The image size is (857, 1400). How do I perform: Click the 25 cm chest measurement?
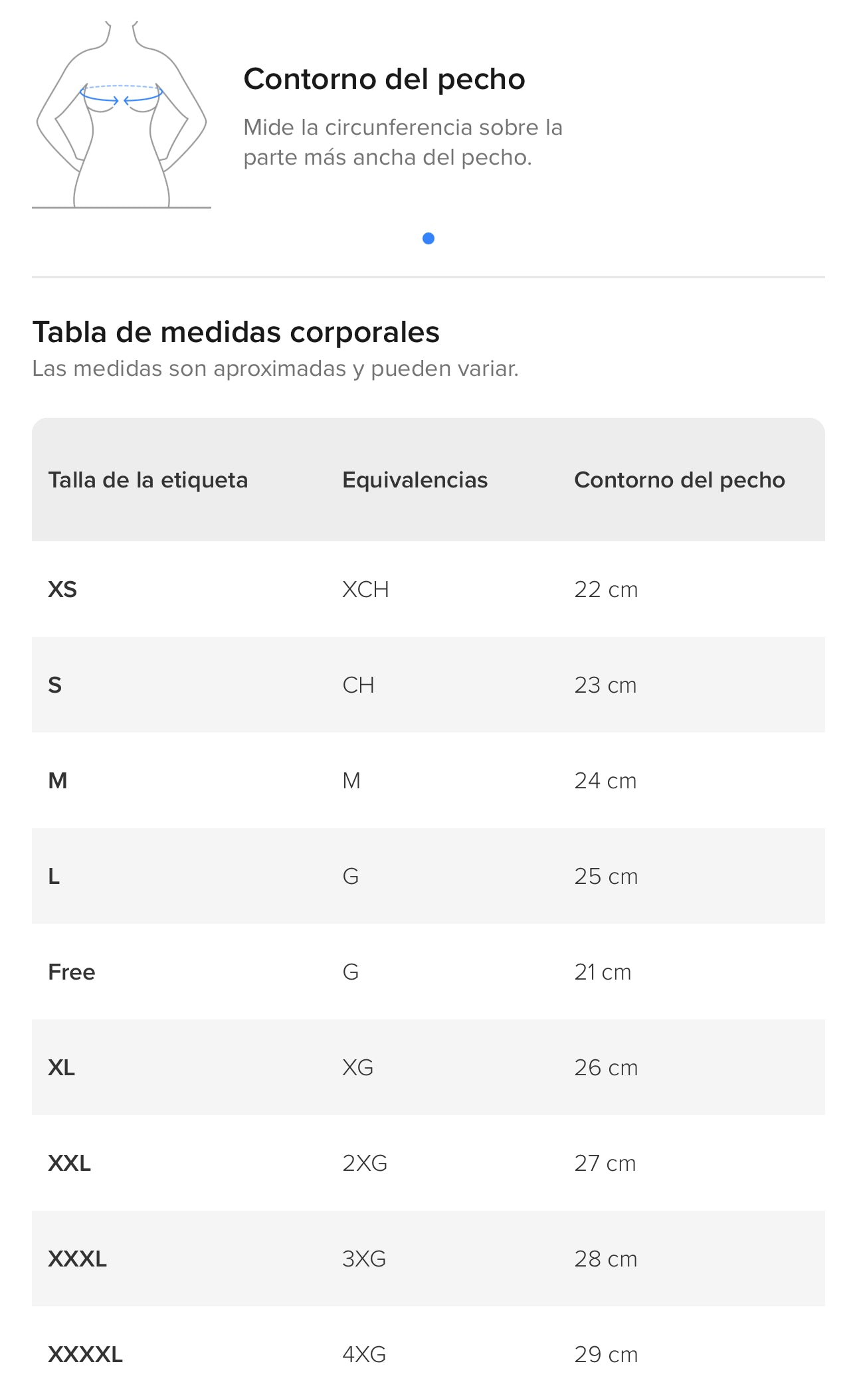coord(606,877)
